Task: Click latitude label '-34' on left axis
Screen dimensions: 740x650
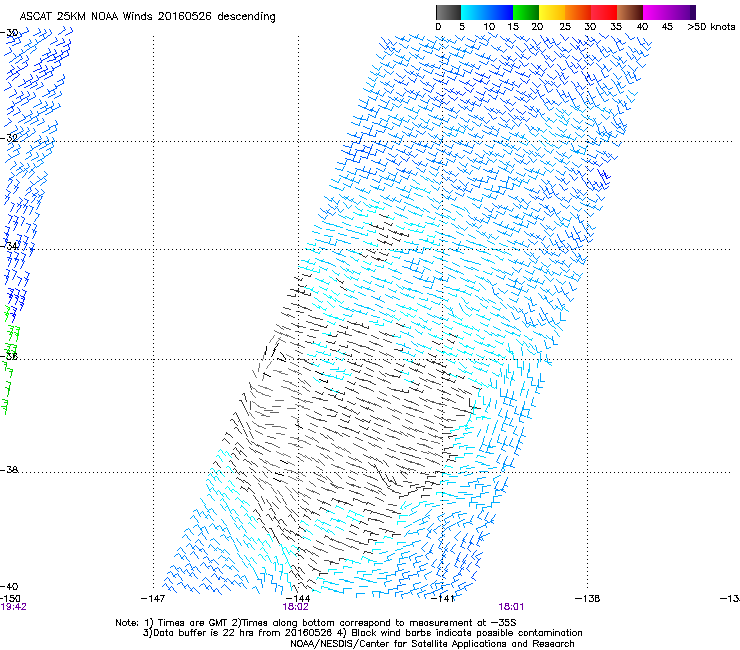Action: click(x=9, y=246)
